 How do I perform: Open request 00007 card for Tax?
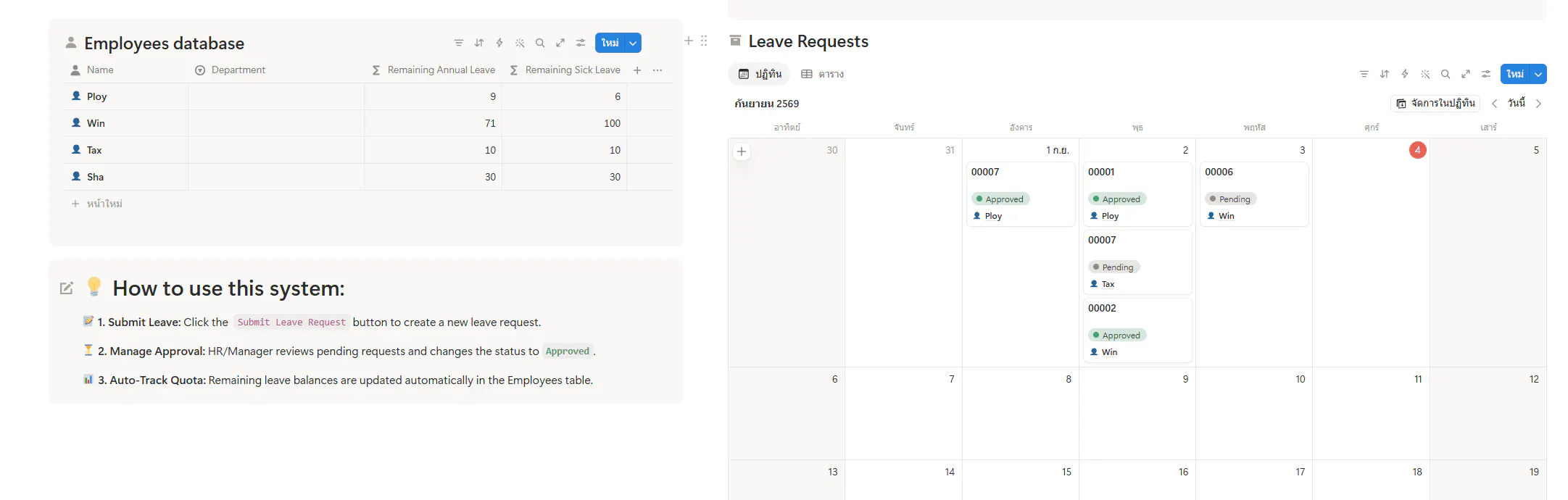coord(1137,262)
